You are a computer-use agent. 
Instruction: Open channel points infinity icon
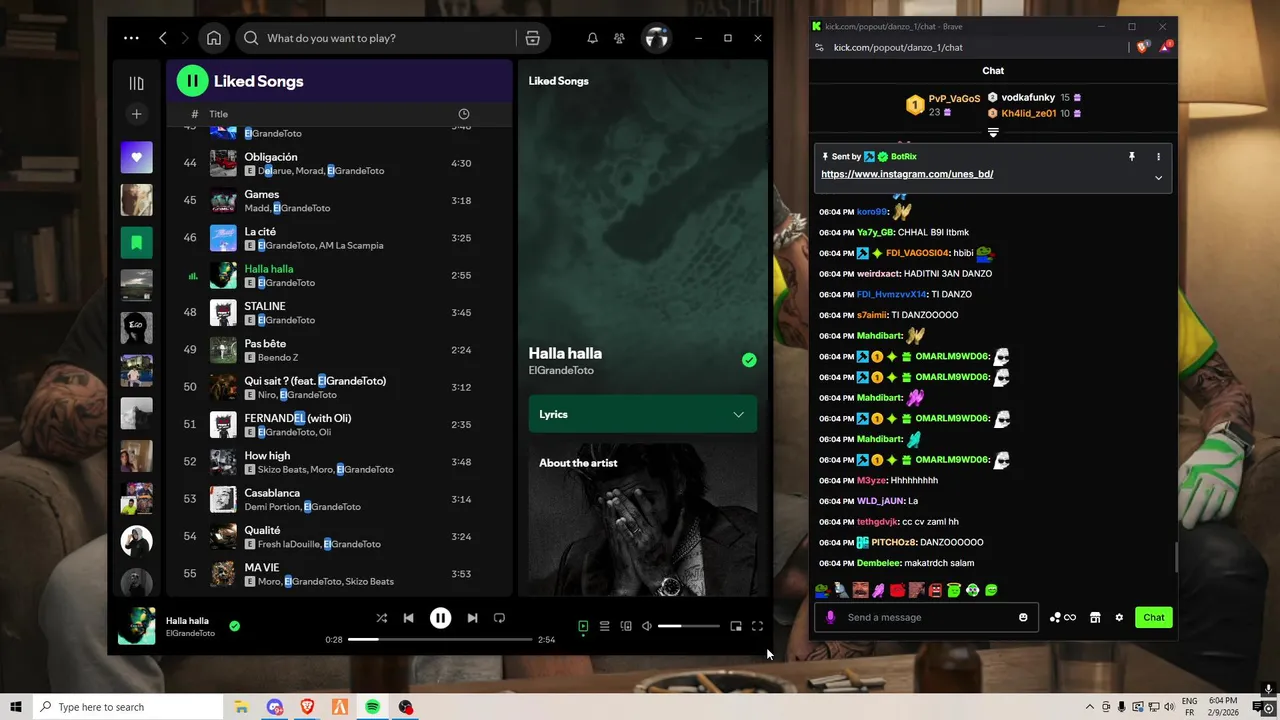coord(1063,618)
